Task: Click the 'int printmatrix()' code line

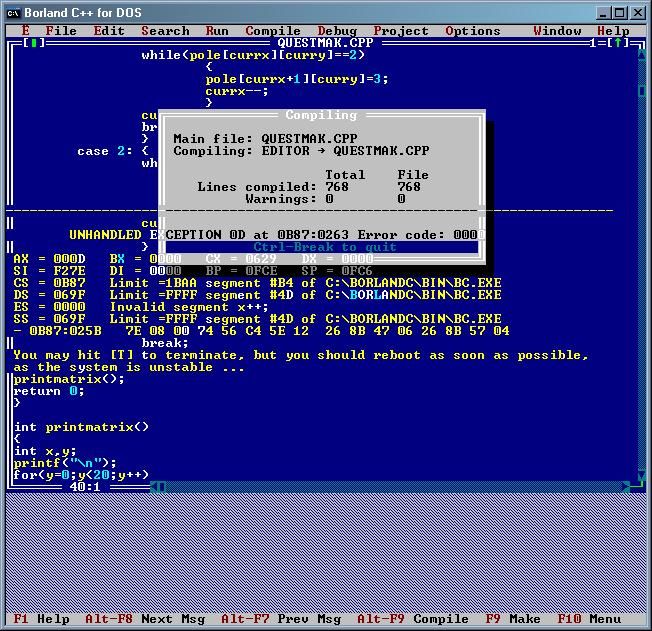Action: pyautogui.click(x=81, y=427)
